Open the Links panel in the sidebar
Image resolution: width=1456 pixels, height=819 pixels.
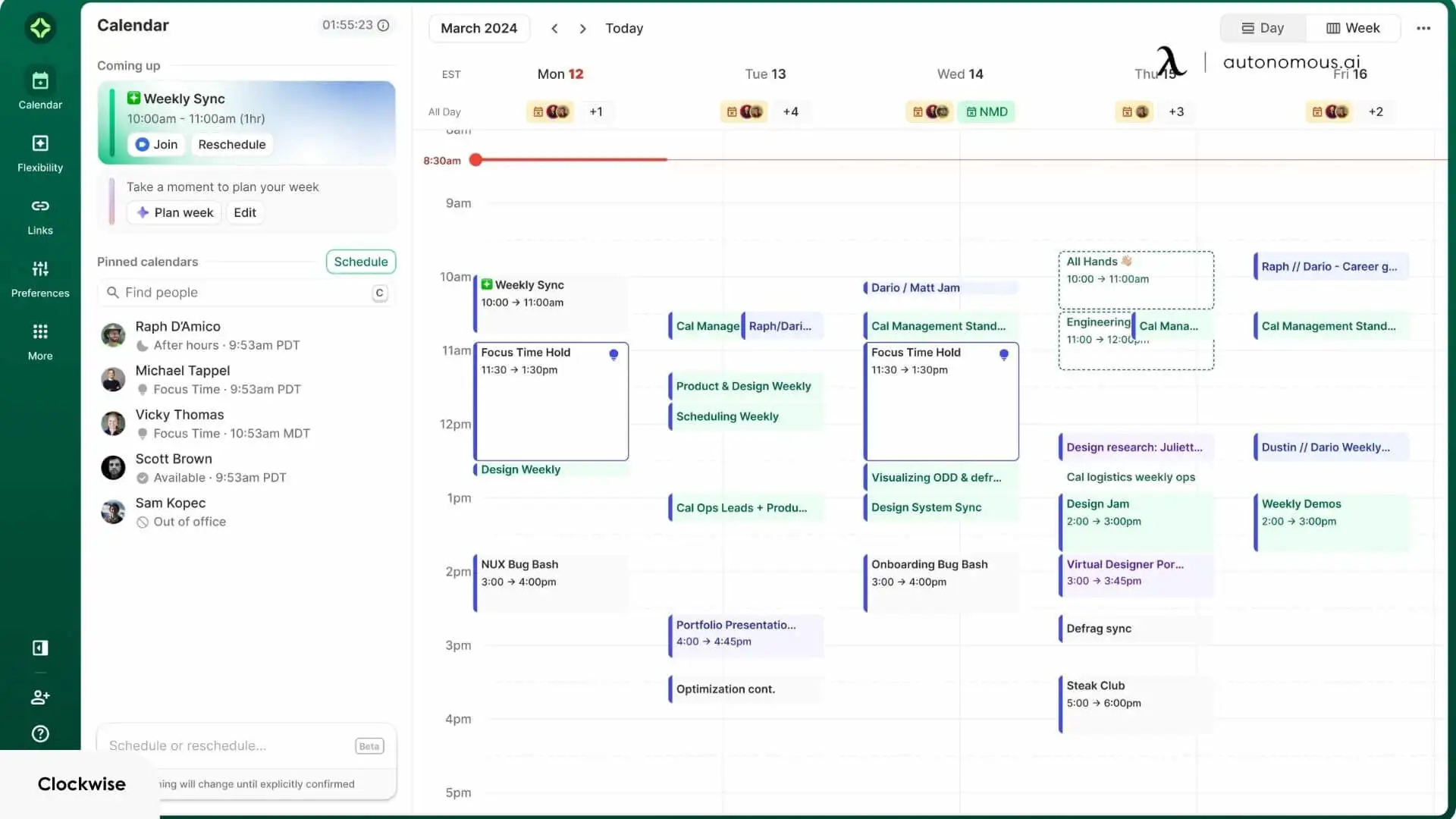(39, 214)
